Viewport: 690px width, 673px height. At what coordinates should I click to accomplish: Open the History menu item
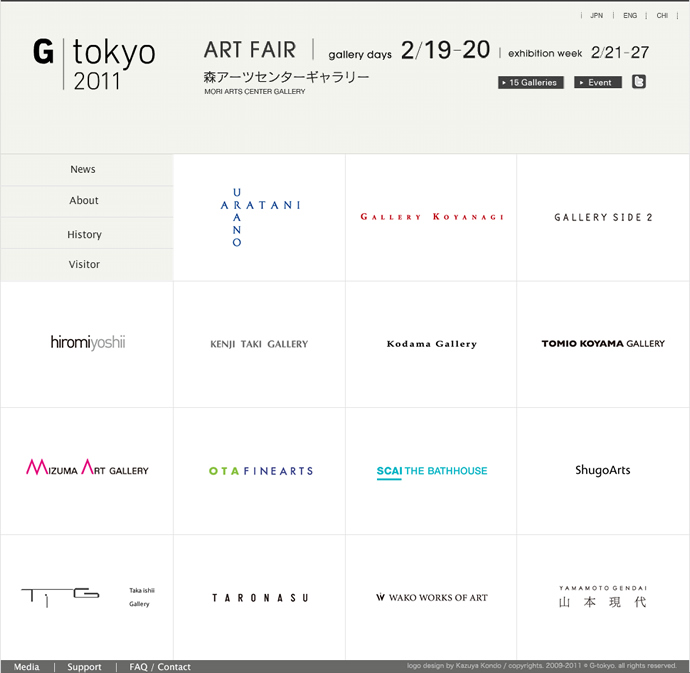(87, 234)
